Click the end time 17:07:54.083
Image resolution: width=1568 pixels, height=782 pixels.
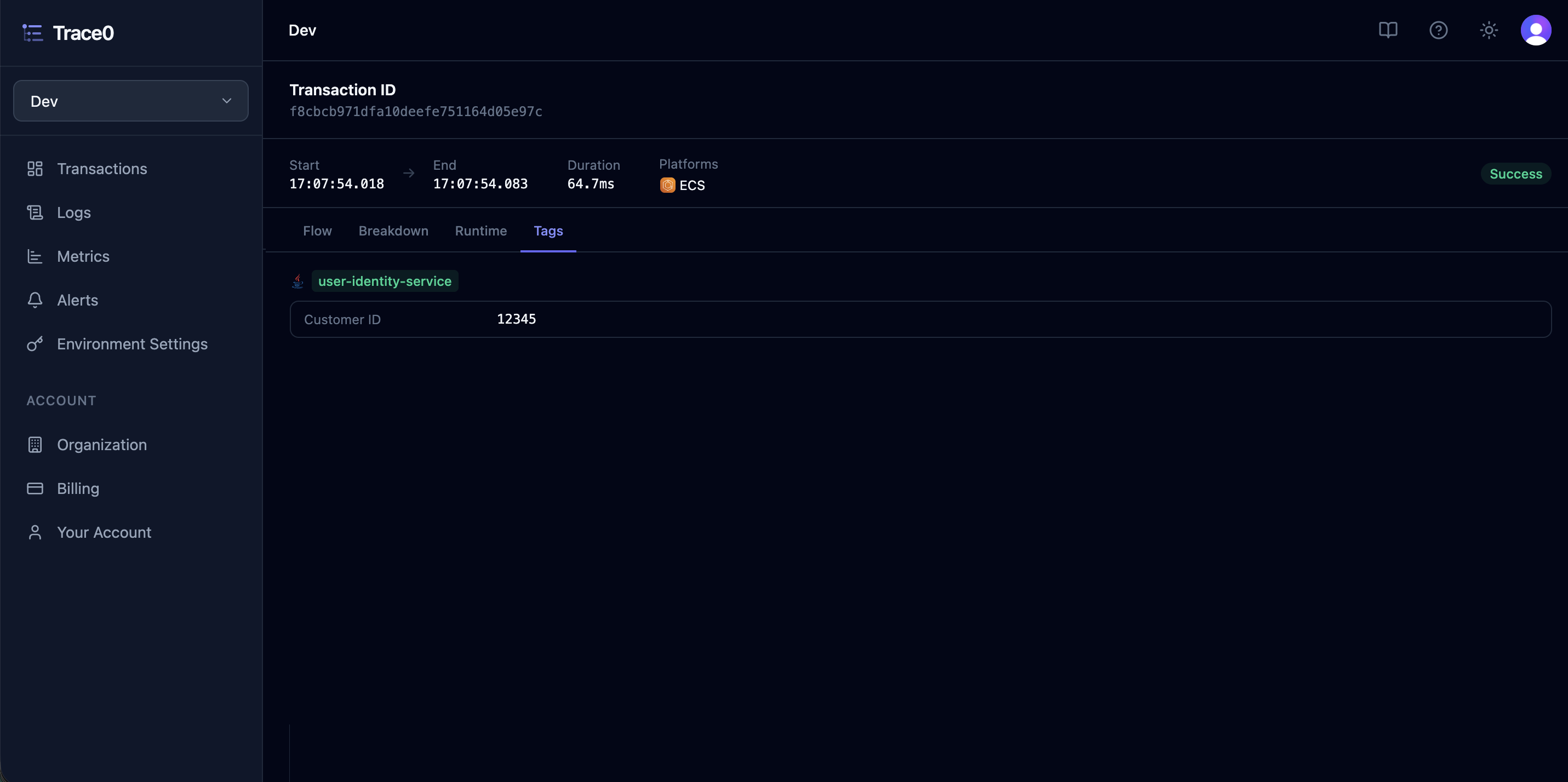point(480,184)
